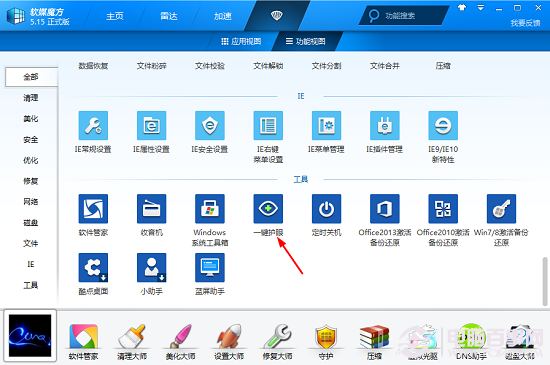
Task: Open Office2010激活备份还原 icon
Action: 443,209
